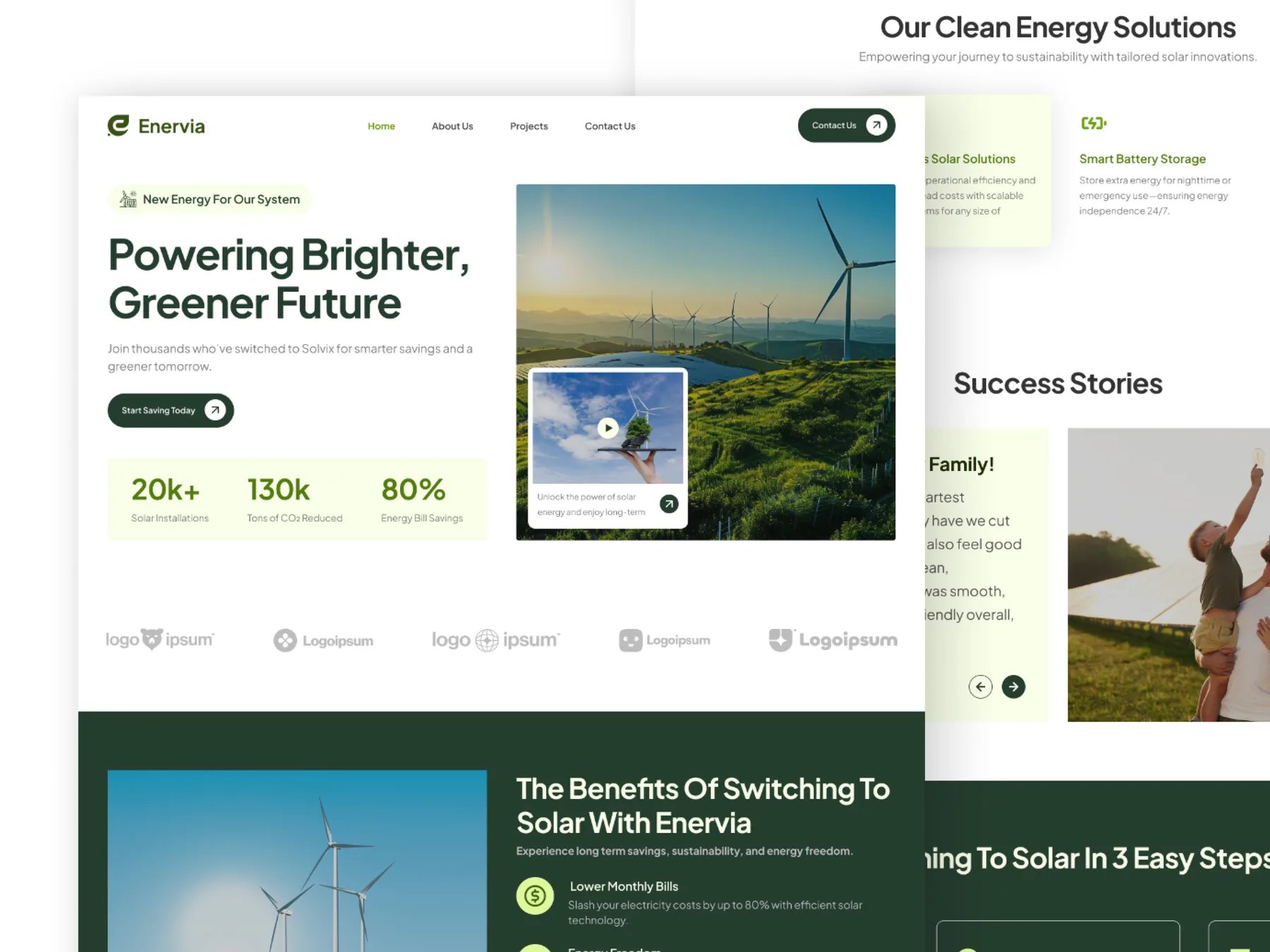Click the second Logoipsum circle logo

pos(323,640)
